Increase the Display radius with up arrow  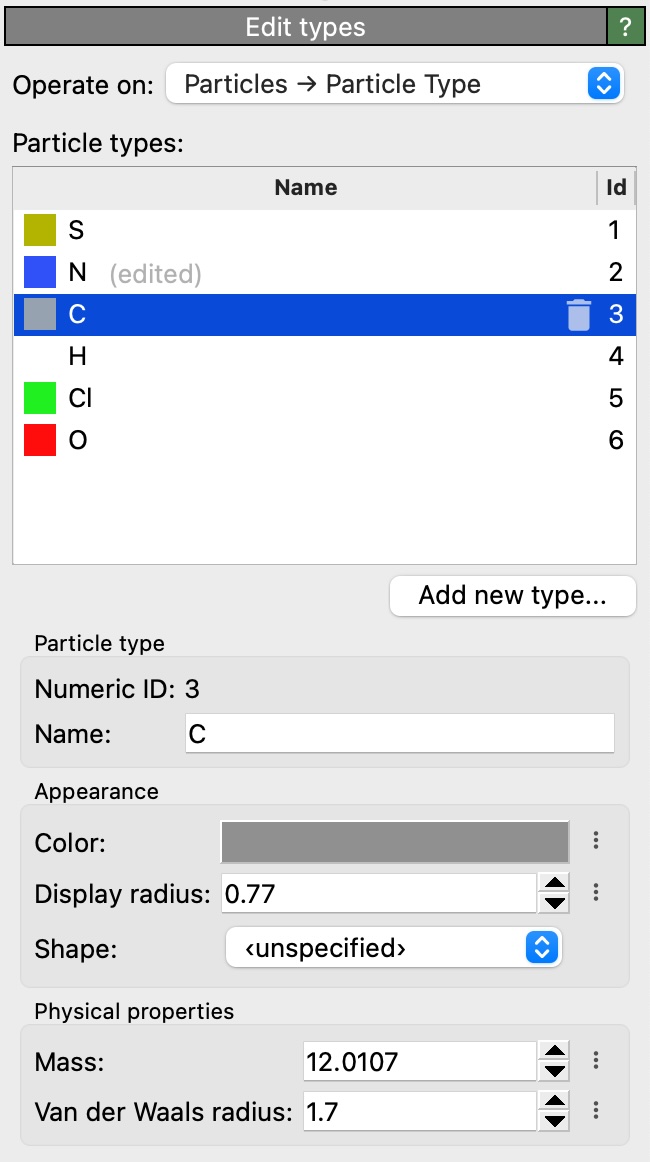[554, 882]
